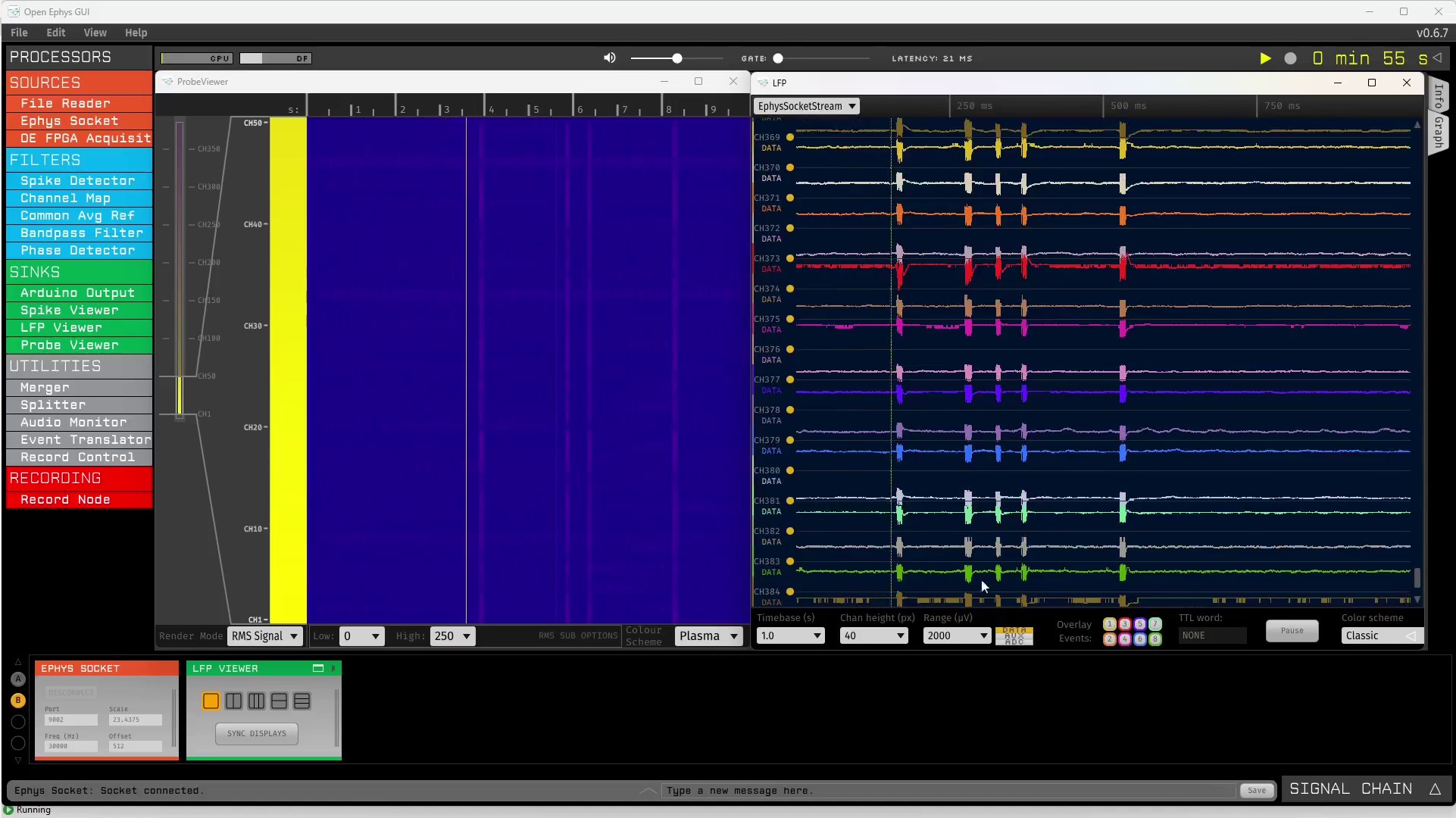Click the play button to start acquisition

1264,58
